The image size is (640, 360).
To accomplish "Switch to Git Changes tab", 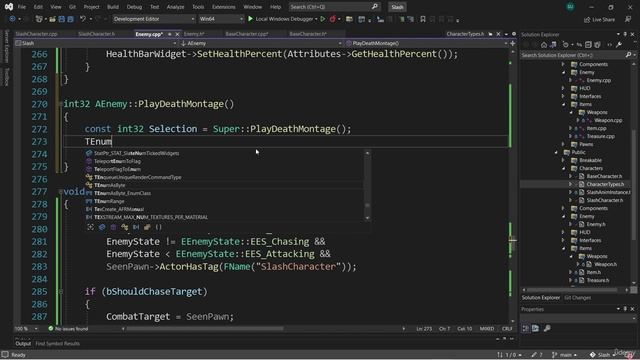I will click(577, 298).
